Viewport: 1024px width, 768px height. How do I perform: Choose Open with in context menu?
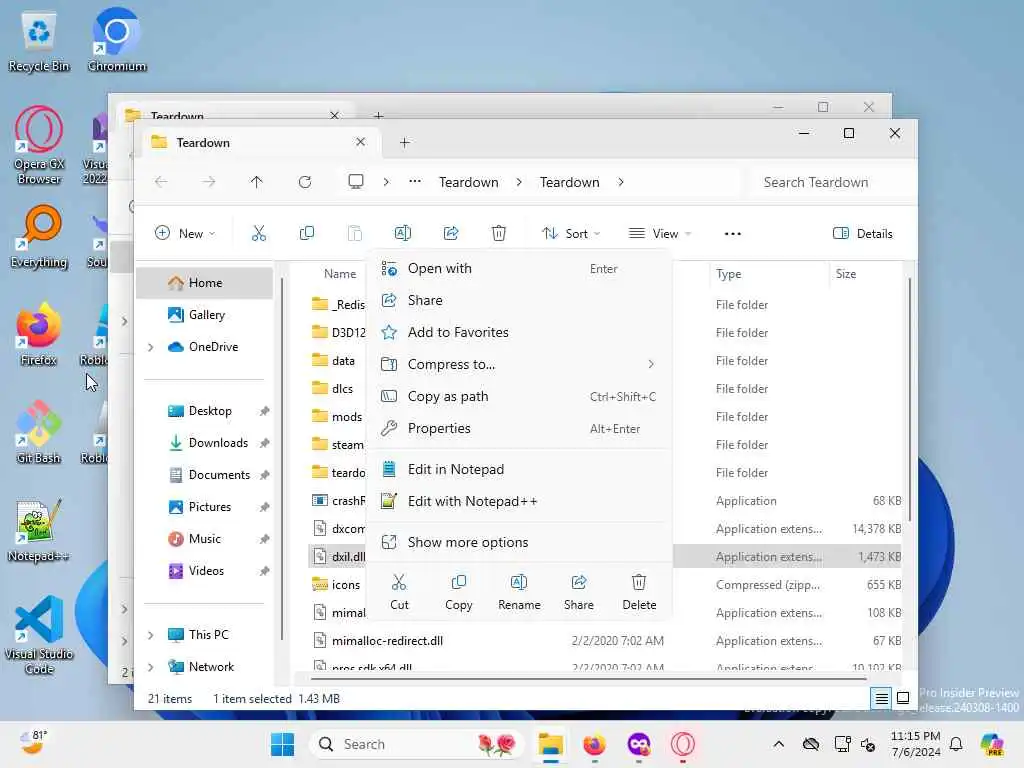(519, 268)
